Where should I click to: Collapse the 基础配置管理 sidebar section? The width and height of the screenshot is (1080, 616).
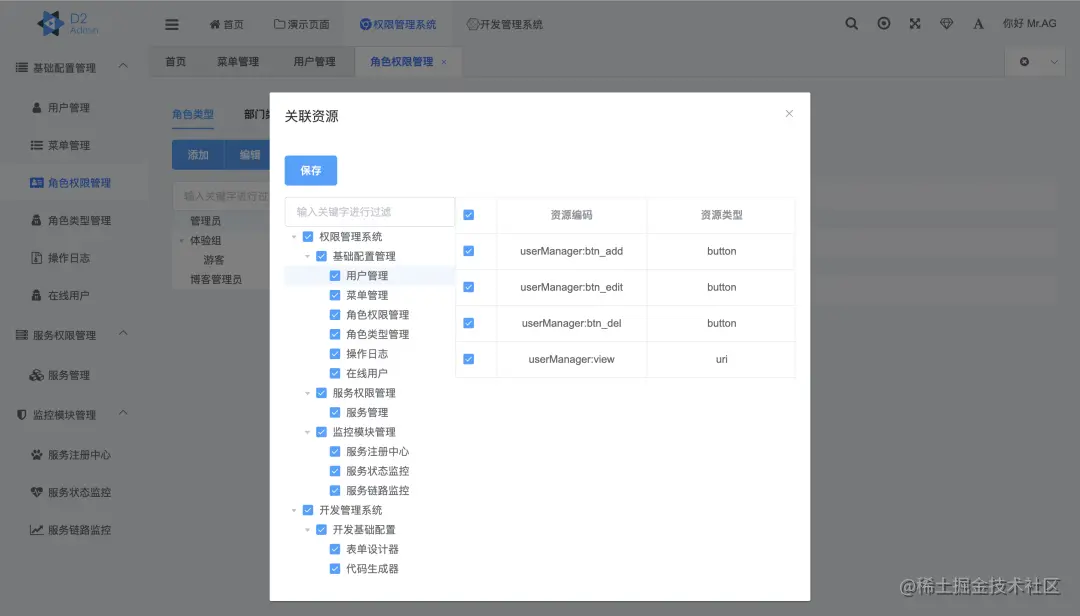pos(67,67)
